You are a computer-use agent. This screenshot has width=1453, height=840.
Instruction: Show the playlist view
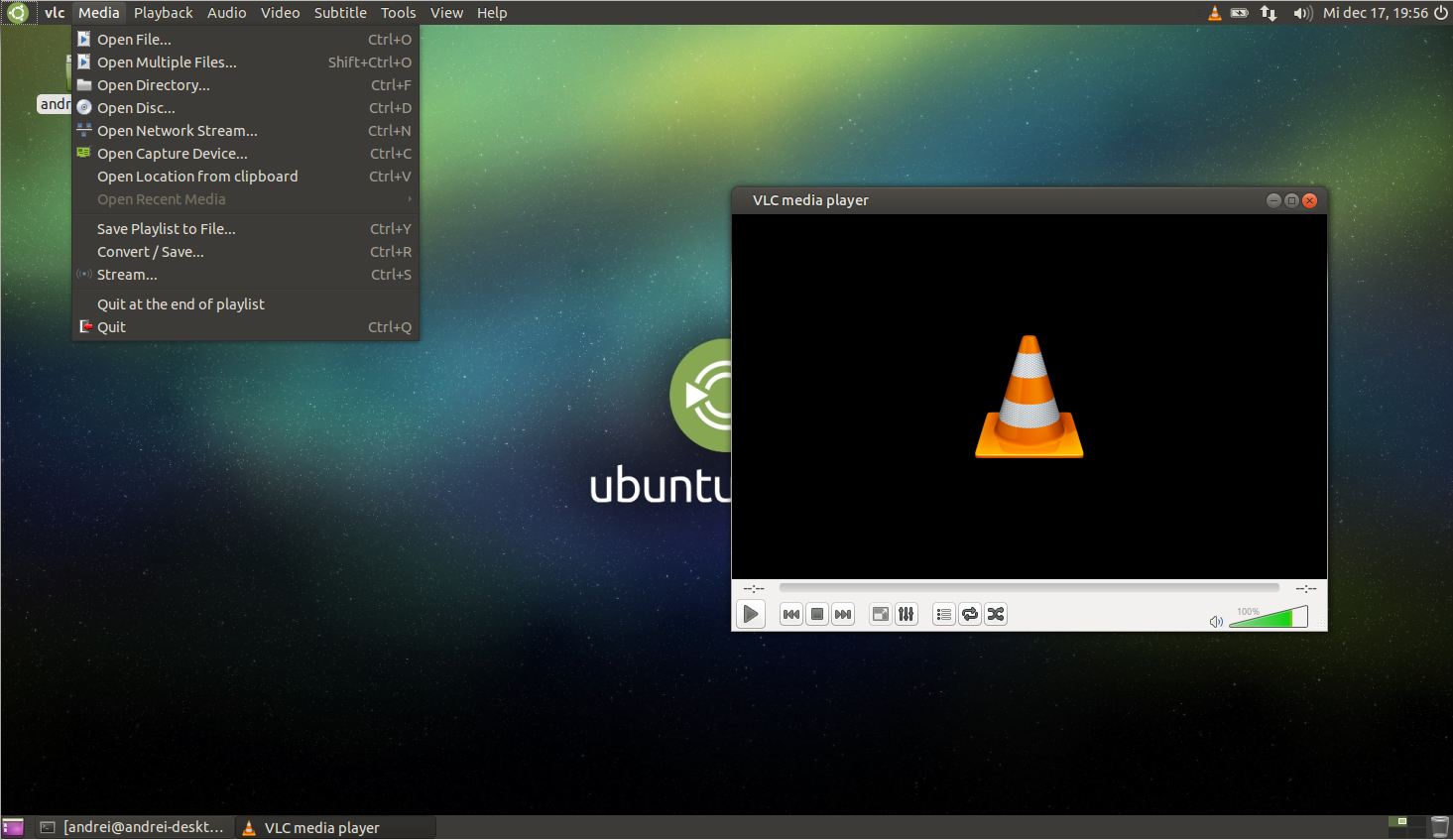942,614
